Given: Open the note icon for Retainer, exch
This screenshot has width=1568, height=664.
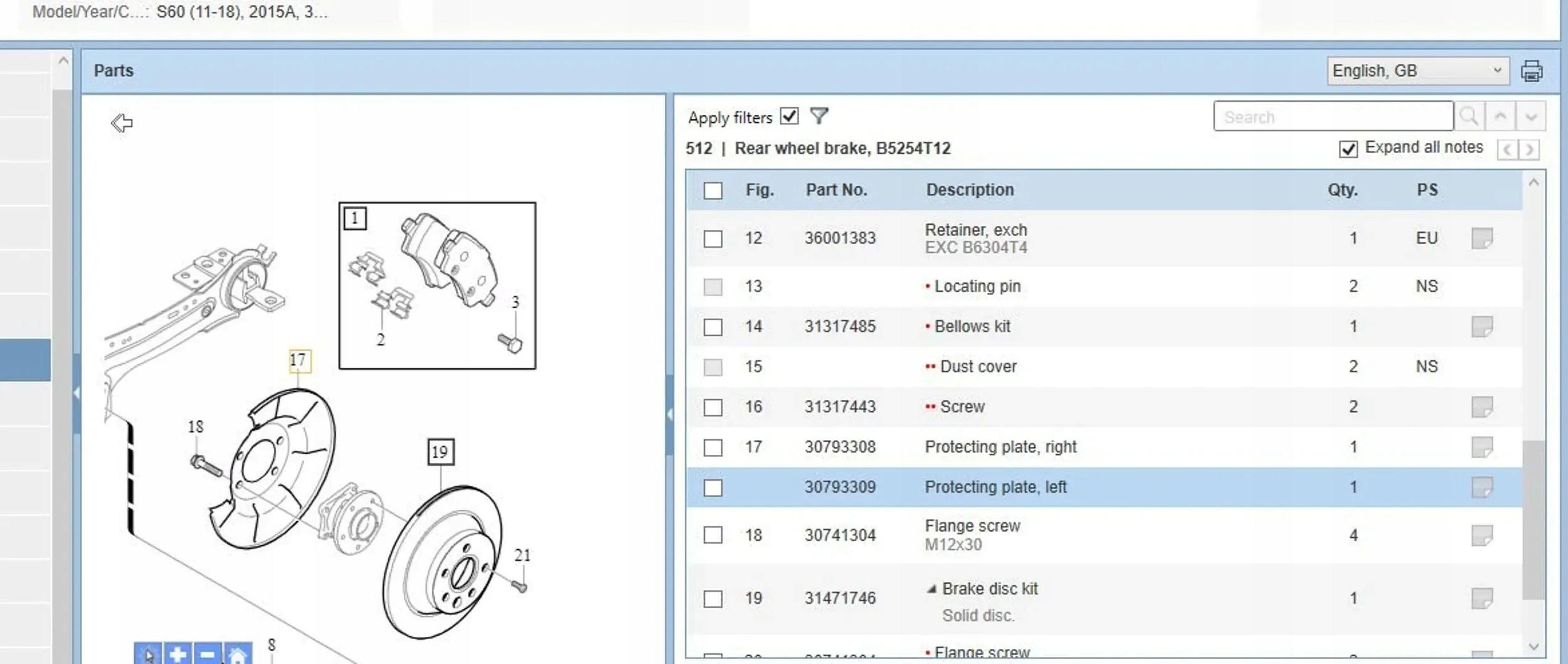Looking at the screenshot, I should coord(1482,238).
